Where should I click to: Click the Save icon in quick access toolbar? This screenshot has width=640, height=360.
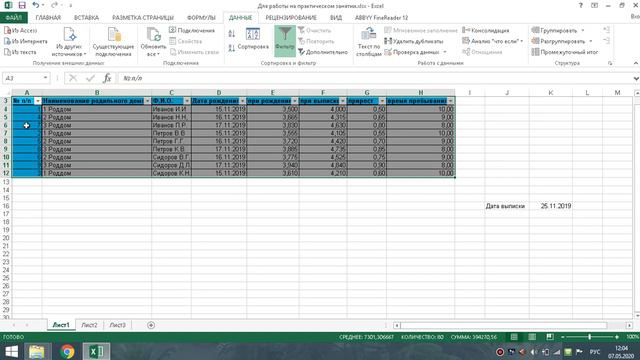pyautogui.click(x=22, y=5)
